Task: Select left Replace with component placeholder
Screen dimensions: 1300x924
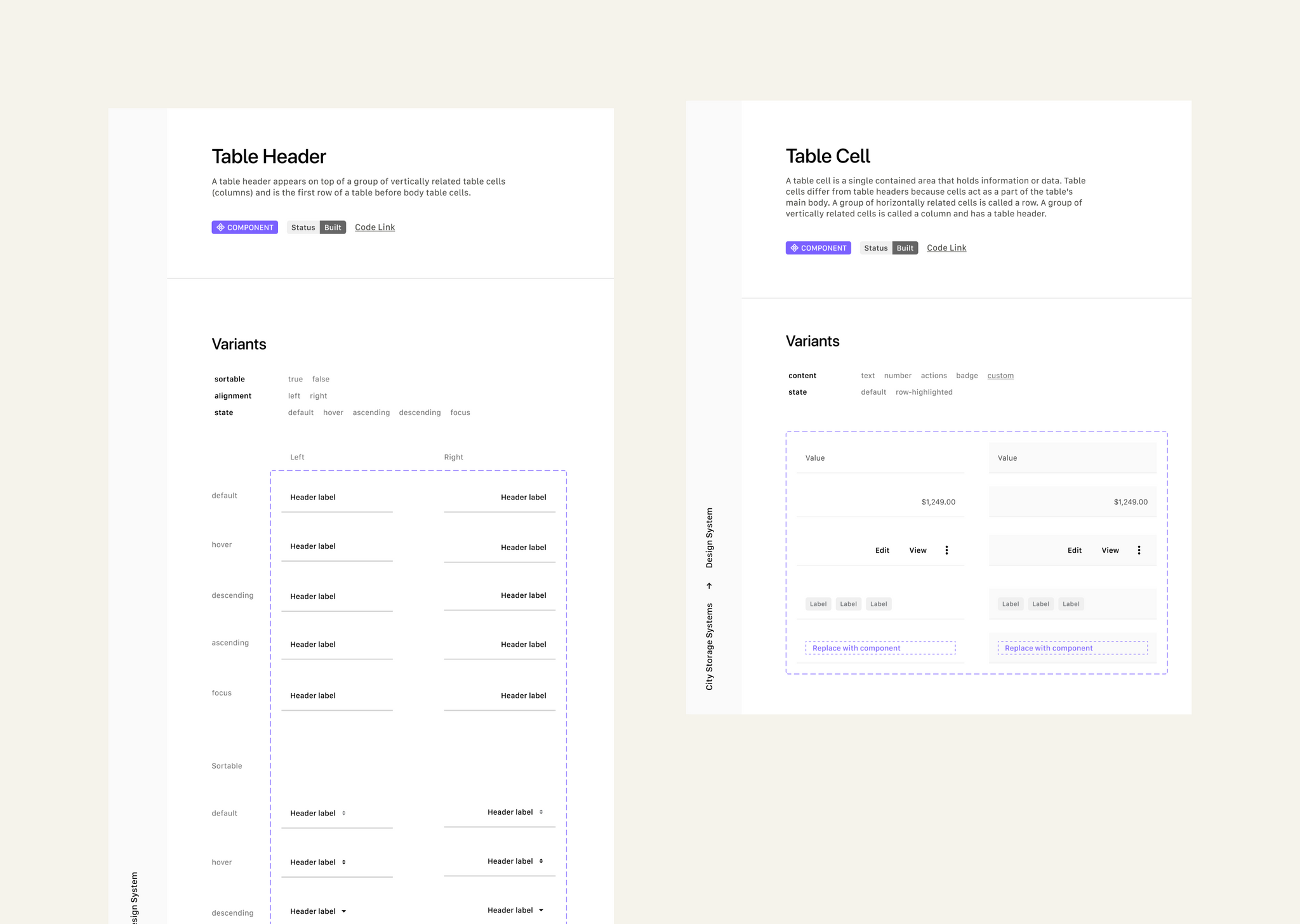Action: pyautogui.click(x=880, y=648)
